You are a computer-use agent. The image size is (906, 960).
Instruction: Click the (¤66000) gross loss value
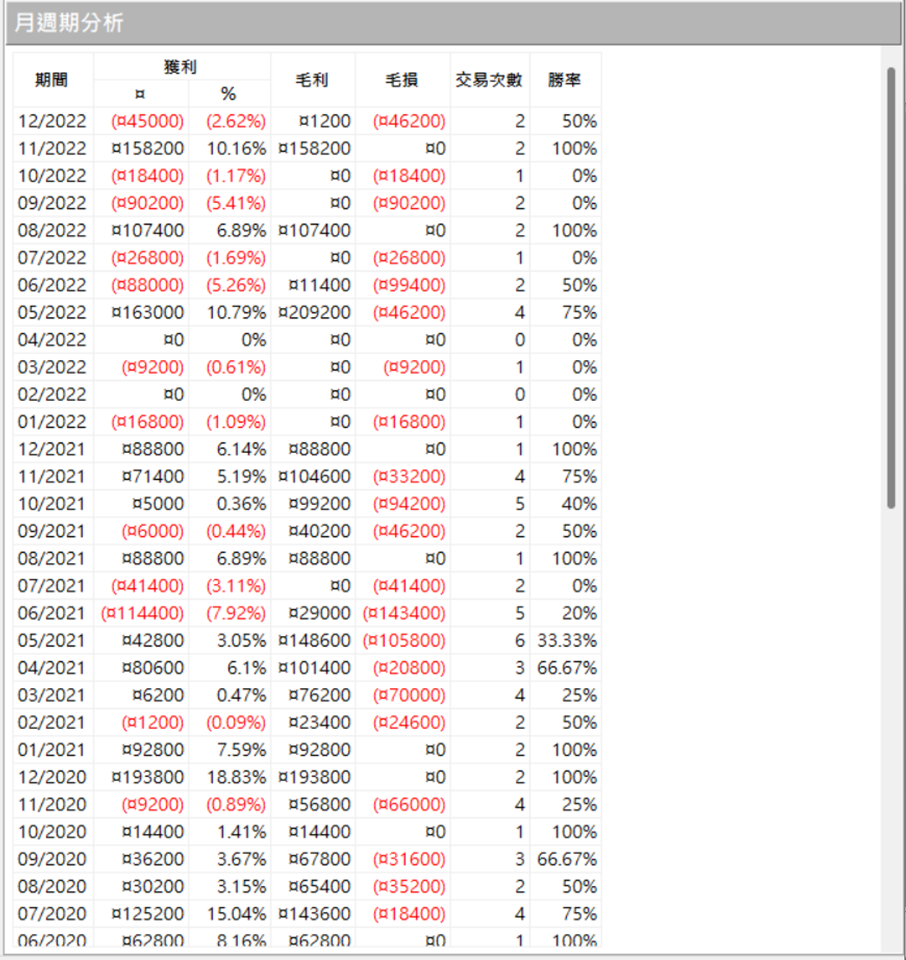(409, 804)
